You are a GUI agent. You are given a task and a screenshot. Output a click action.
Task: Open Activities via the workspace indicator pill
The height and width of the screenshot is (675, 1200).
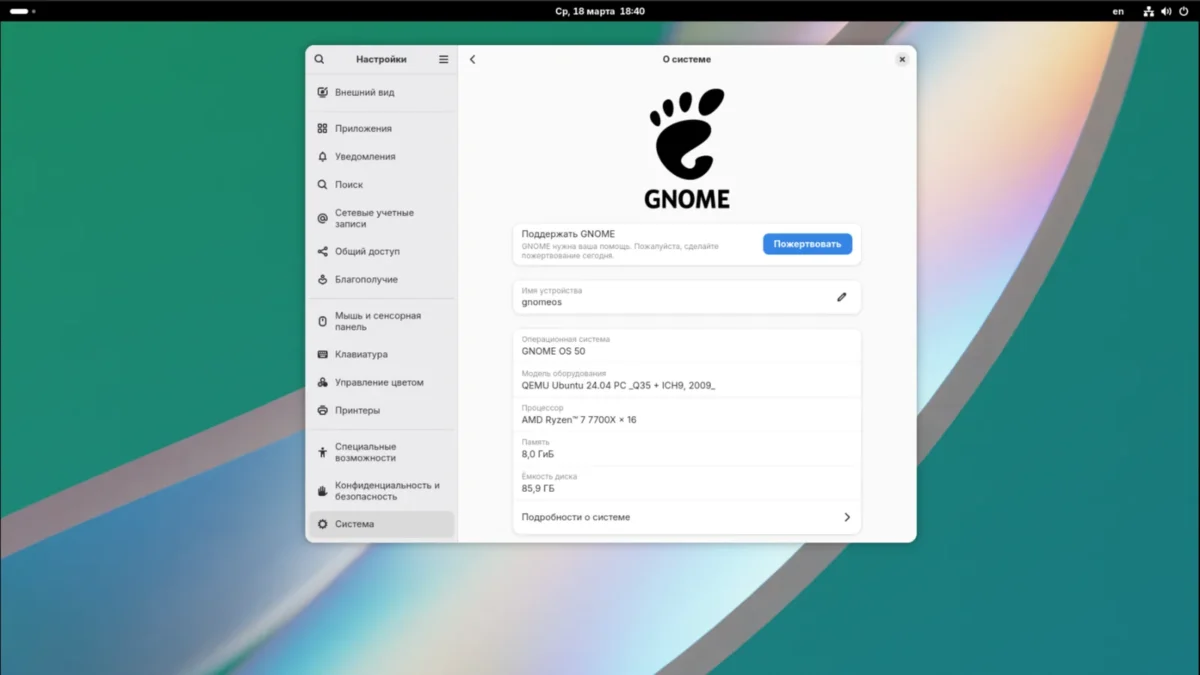tap(22, 11)
